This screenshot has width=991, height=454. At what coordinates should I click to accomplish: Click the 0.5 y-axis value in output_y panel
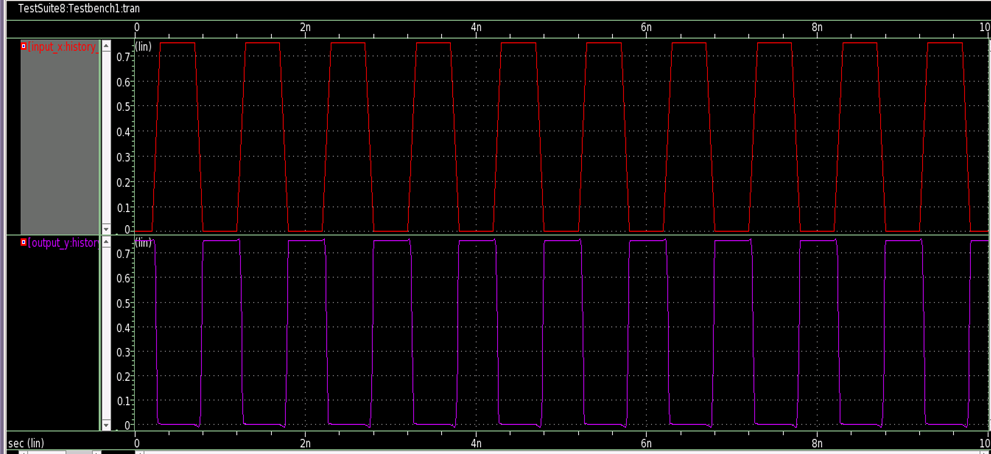point(123,303)
